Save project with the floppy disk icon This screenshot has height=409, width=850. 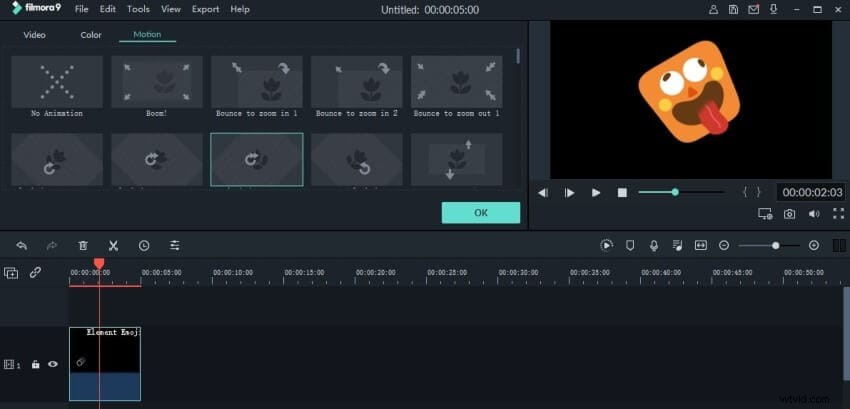(x=733, y=9)
